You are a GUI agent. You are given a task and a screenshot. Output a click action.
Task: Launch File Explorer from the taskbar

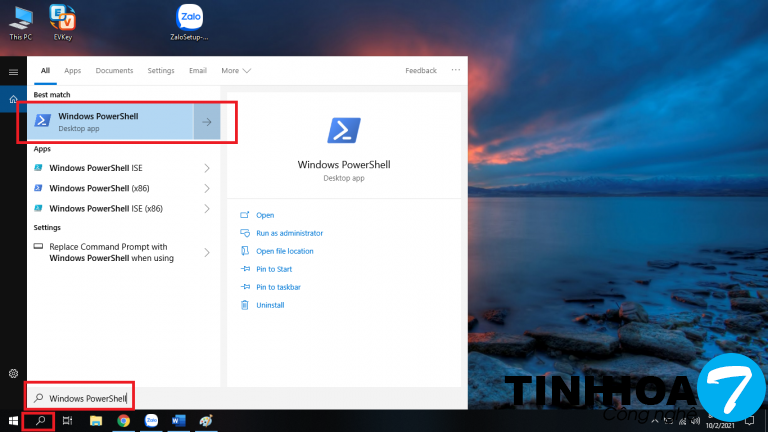tap(96, 421)
